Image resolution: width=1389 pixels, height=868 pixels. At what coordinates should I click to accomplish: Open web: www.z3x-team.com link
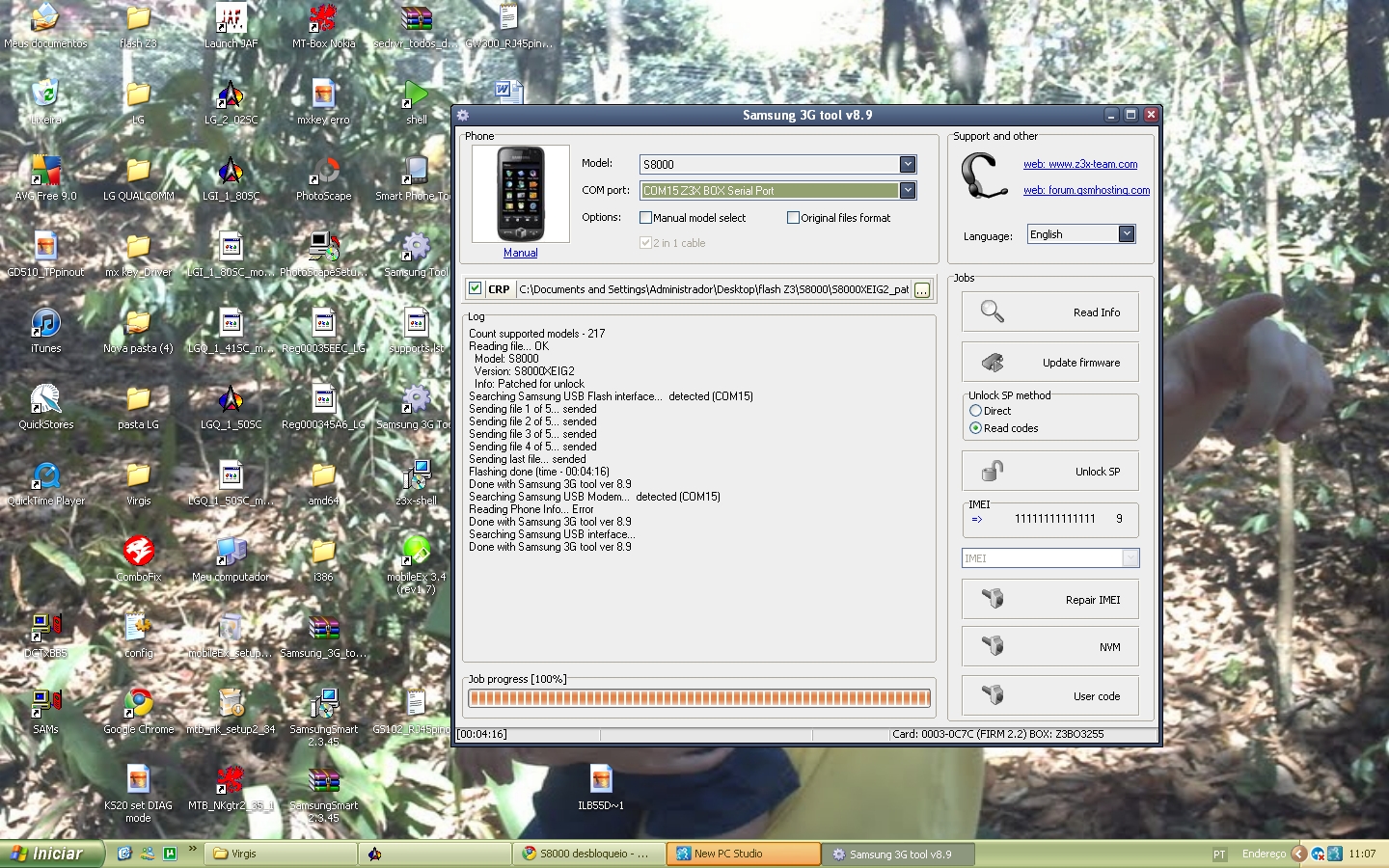coord(1080,165)
